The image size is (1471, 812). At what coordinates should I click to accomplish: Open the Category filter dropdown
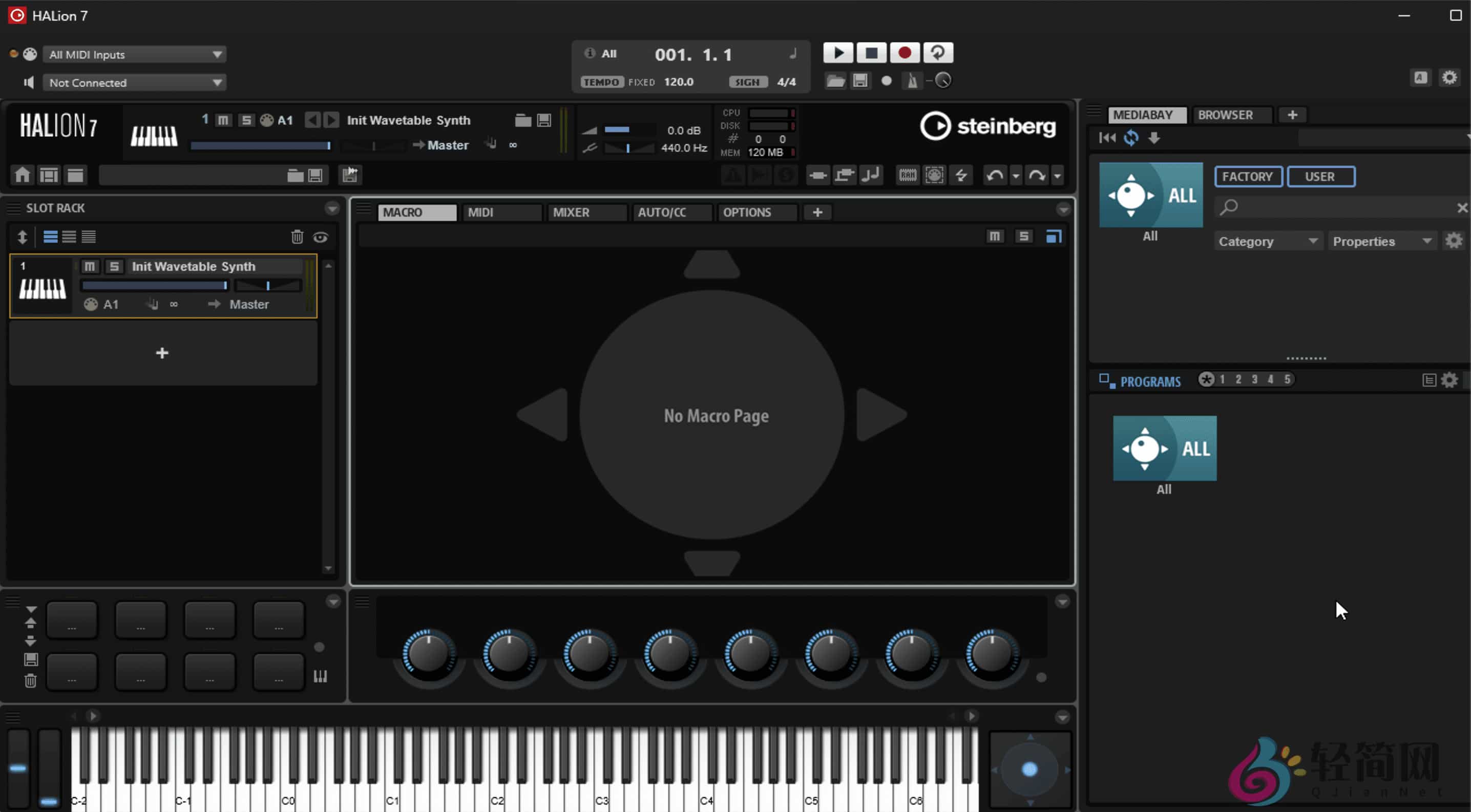coord(1267,241)
